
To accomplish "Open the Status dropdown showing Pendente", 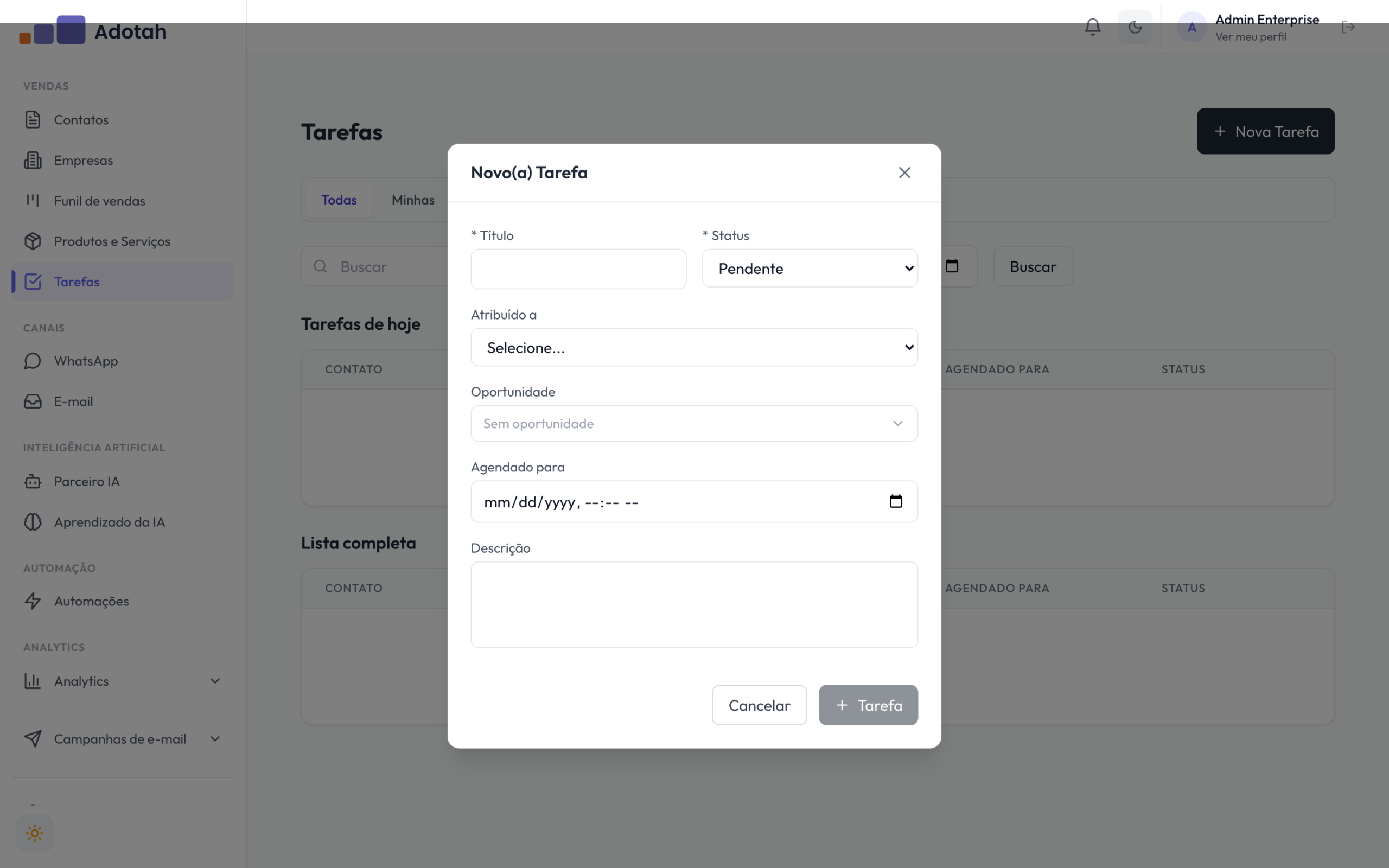I will [810, 268].
